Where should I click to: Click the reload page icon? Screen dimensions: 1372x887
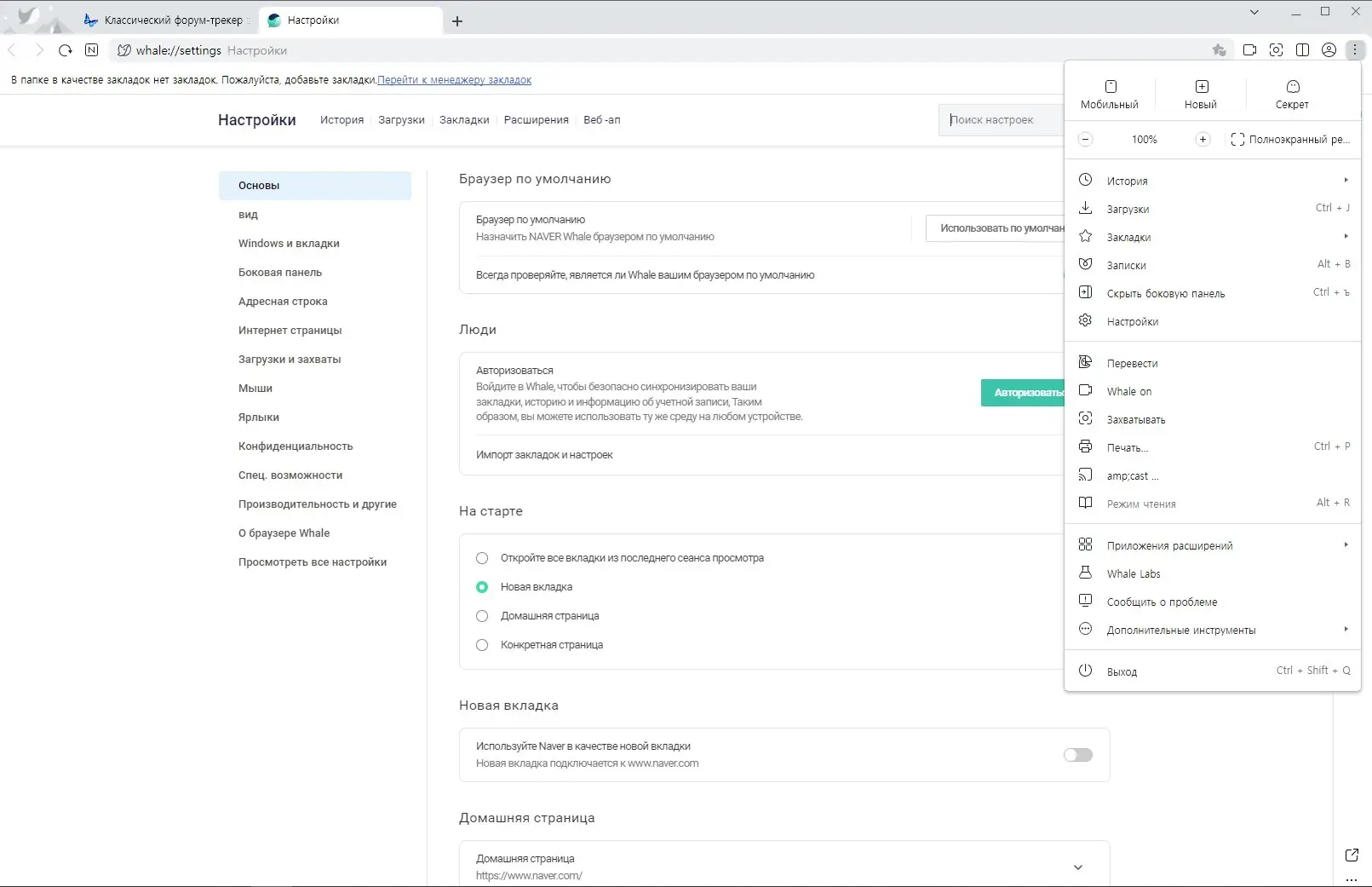pyautogui.click(x=66, y=50)
